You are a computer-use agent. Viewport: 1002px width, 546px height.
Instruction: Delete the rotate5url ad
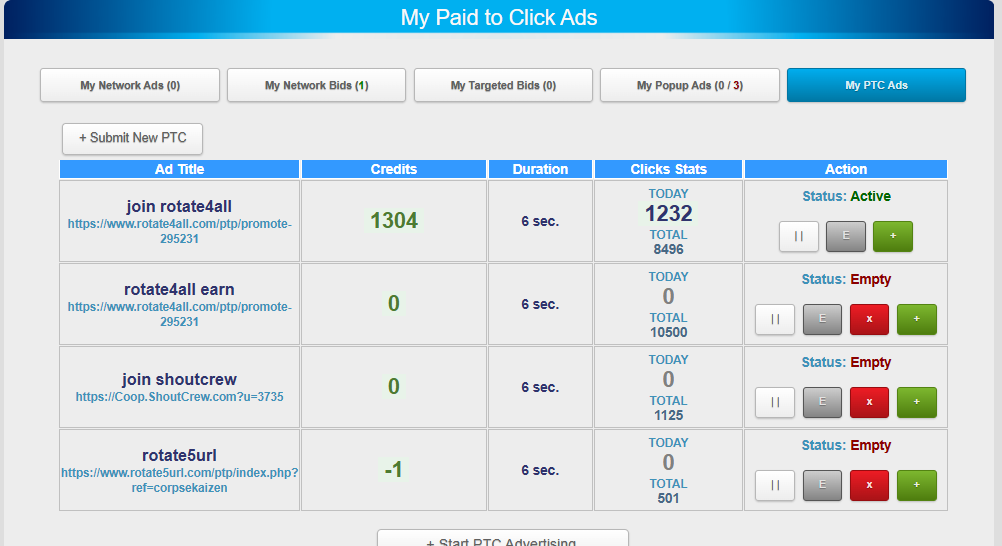tap(869, 485)
